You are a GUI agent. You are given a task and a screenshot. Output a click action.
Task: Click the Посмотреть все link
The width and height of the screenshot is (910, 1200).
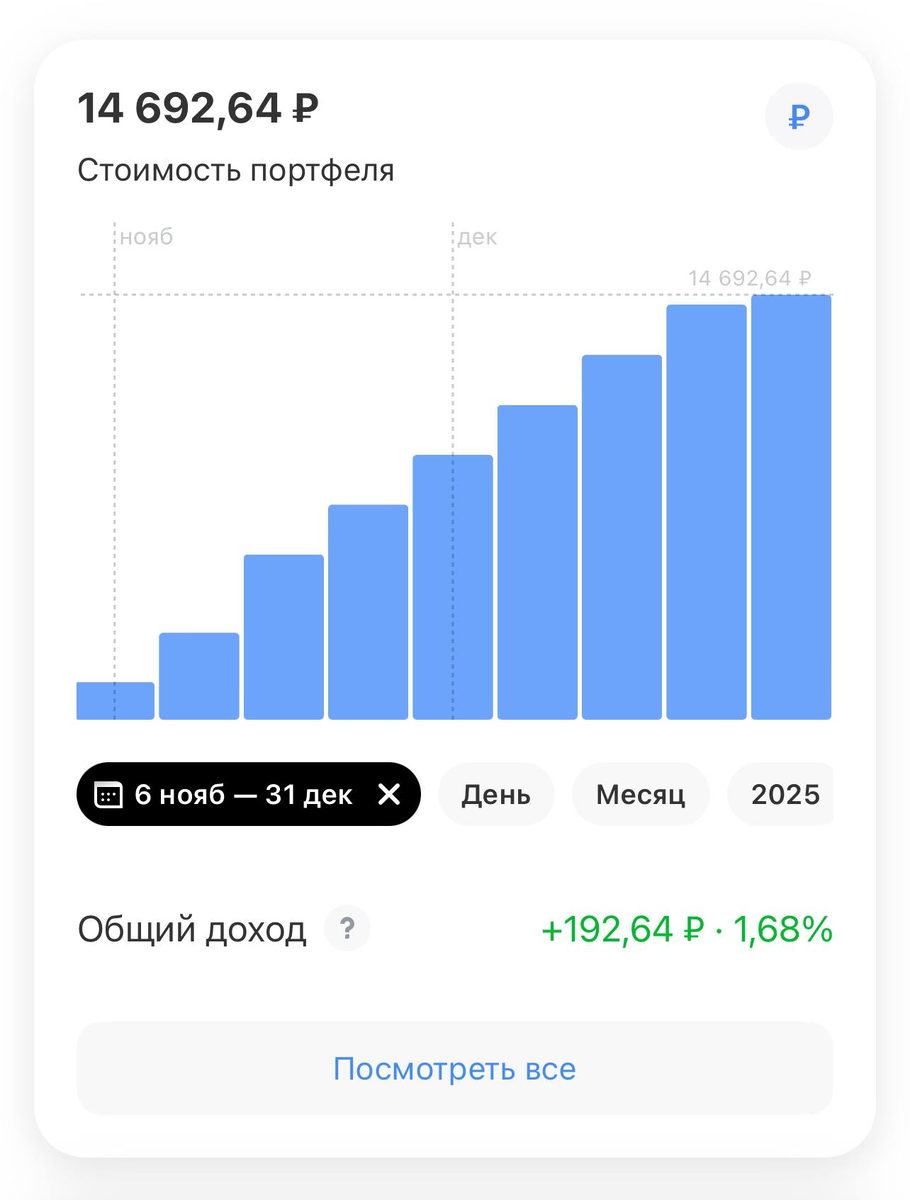(x=454, y=1068)
